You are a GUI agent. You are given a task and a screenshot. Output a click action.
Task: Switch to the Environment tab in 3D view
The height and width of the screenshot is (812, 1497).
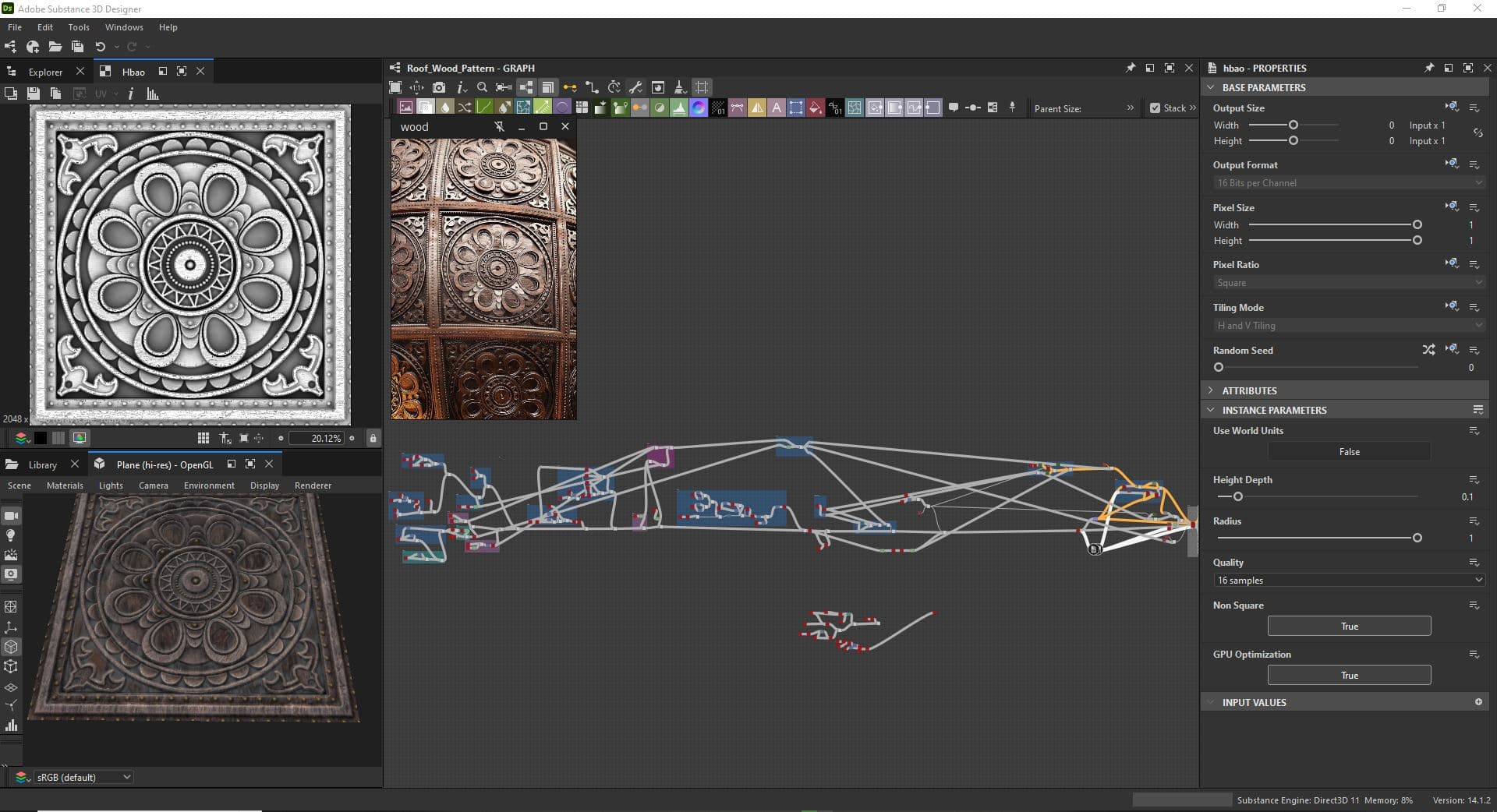point(208,485)
